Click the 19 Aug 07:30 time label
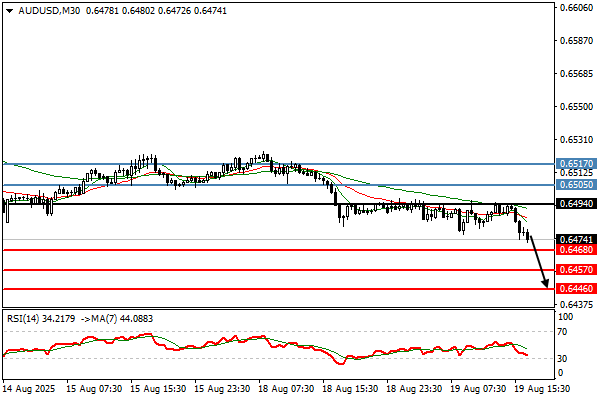The image size is (600, 400). pyautogui.click(x=478, y=389)
